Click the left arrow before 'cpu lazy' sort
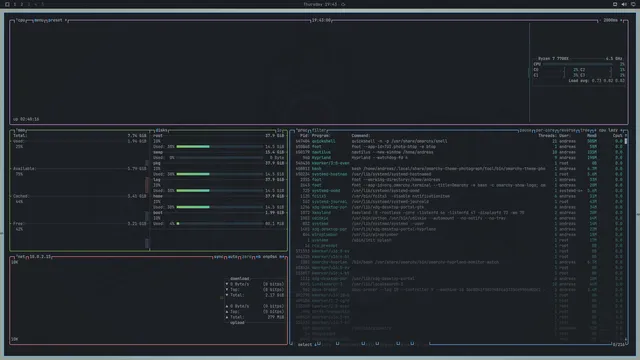 596,131
